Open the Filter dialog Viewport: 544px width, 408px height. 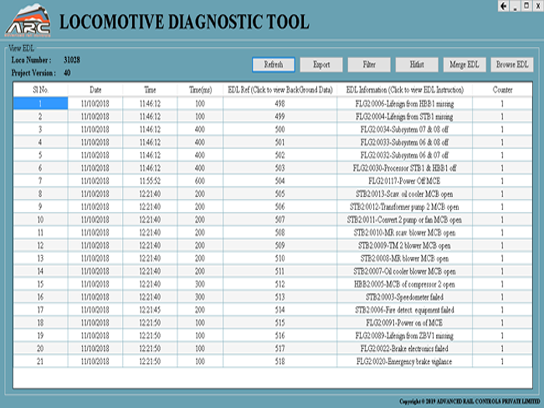[x=369, y=65]
